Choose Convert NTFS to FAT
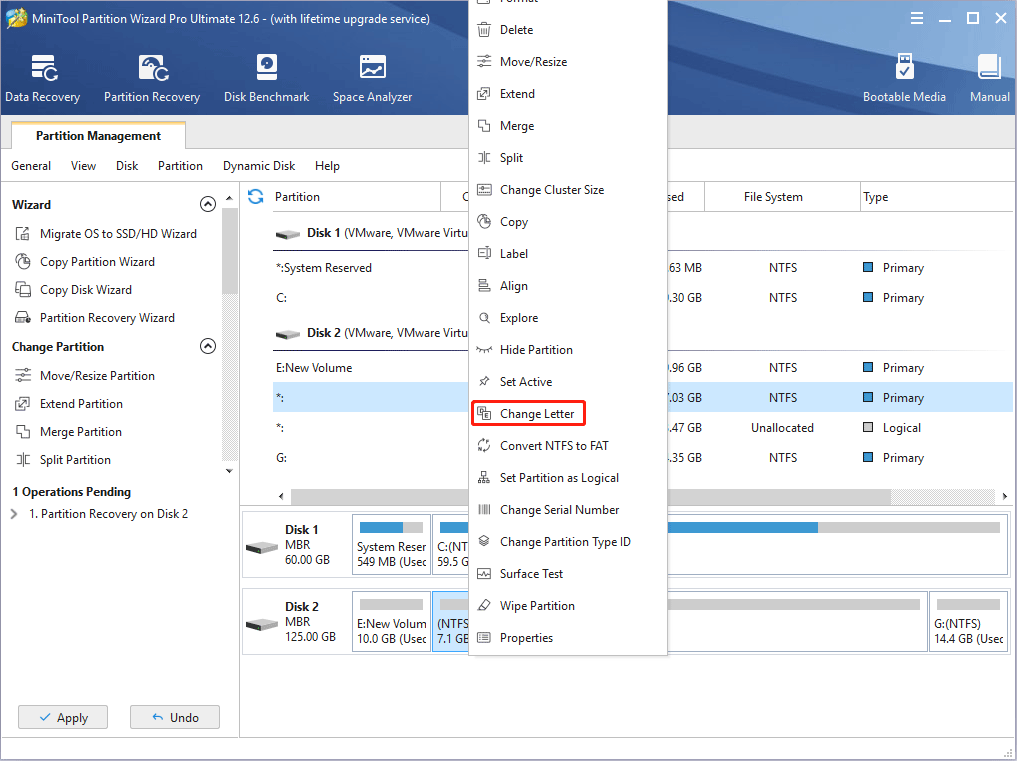Viewport: 1017px width, 761px height. click(x=568, y=446)
